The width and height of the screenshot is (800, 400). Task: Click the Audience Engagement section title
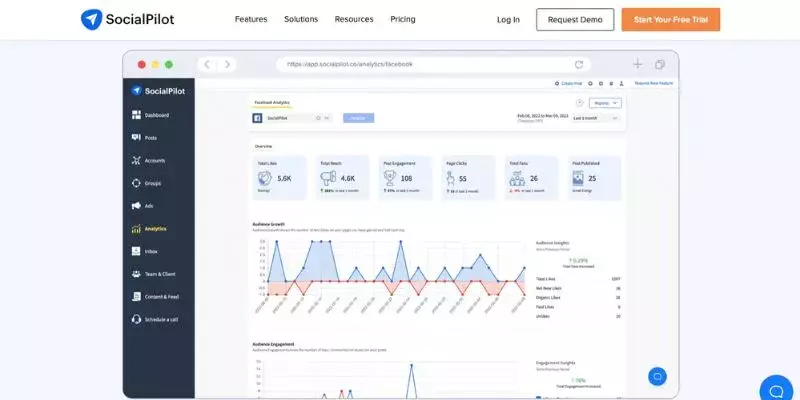pyautogui.click(x=273, y=344)
